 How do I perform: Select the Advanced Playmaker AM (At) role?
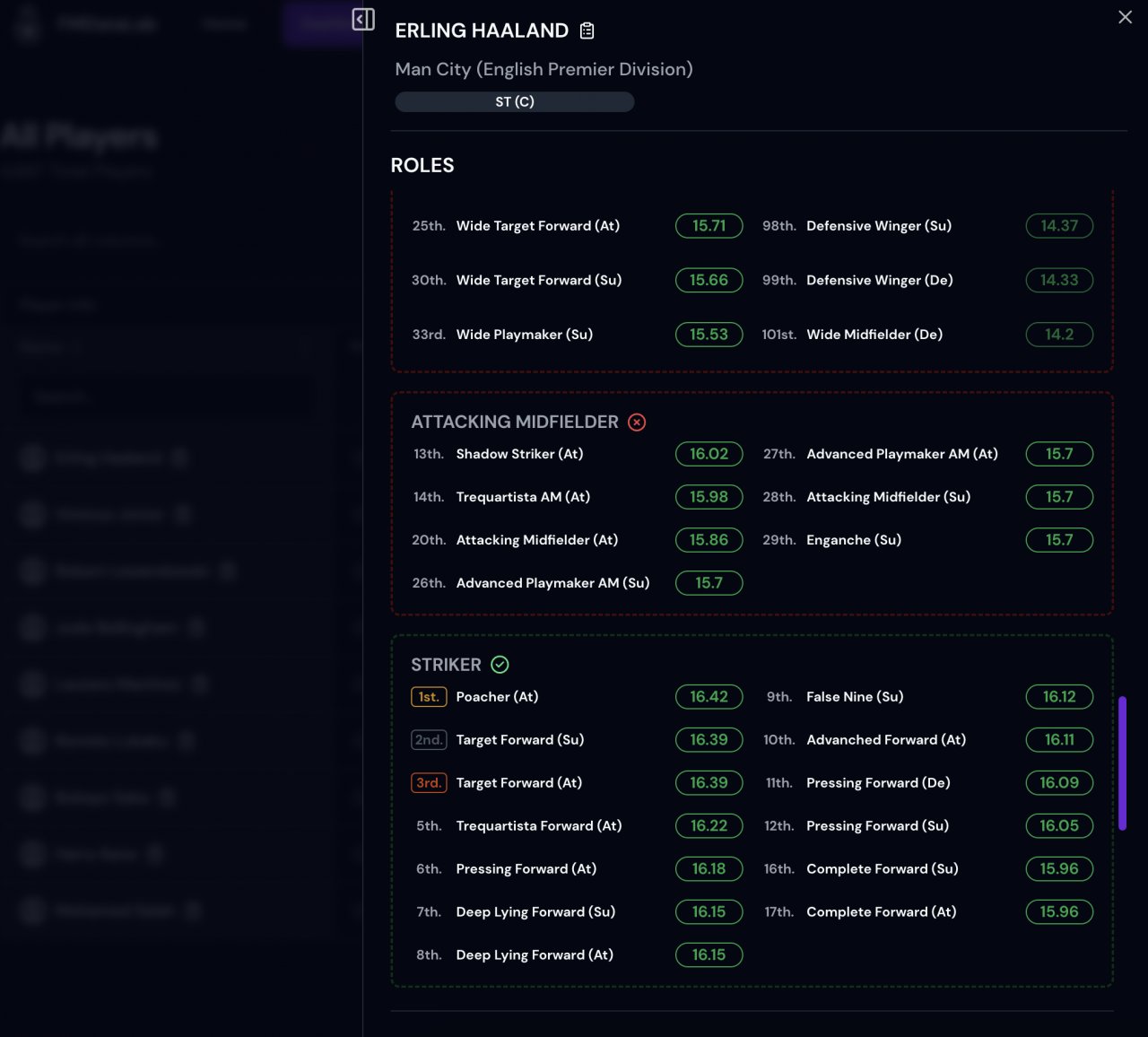point(902,454)
